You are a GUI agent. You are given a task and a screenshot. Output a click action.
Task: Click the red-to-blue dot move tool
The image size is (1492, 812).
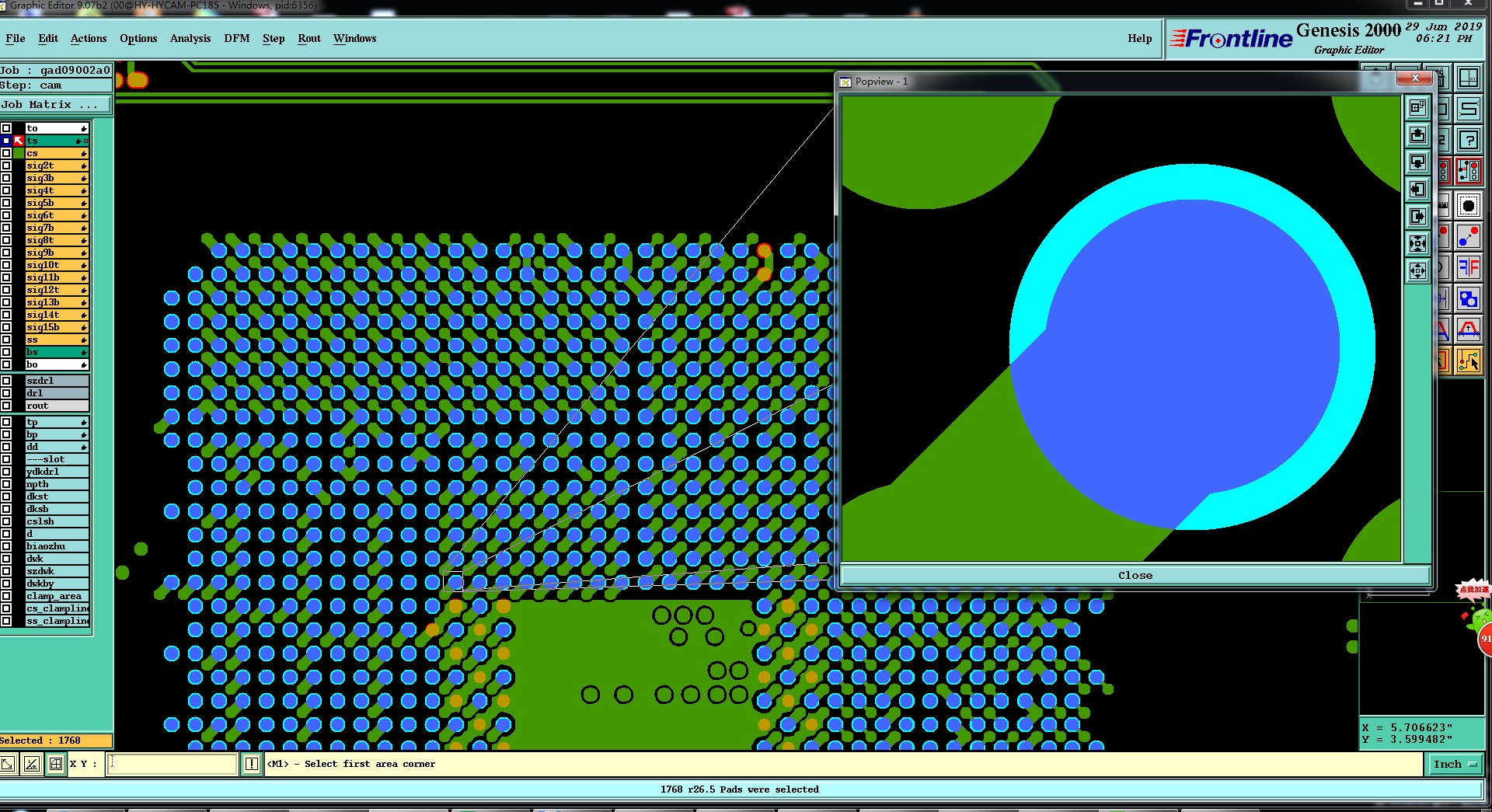tap(1468, 236)
